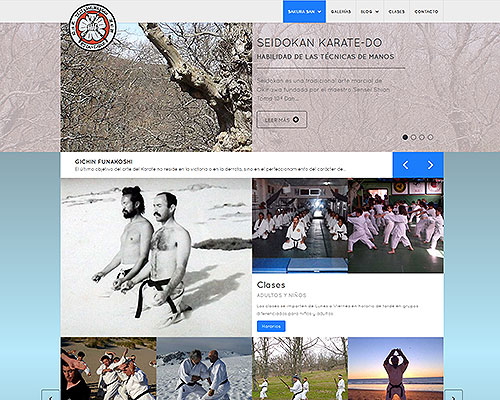Go to previous gallery photo at bottom left
The height and width of the screenshot is (400, 500).
click(51, 395)
